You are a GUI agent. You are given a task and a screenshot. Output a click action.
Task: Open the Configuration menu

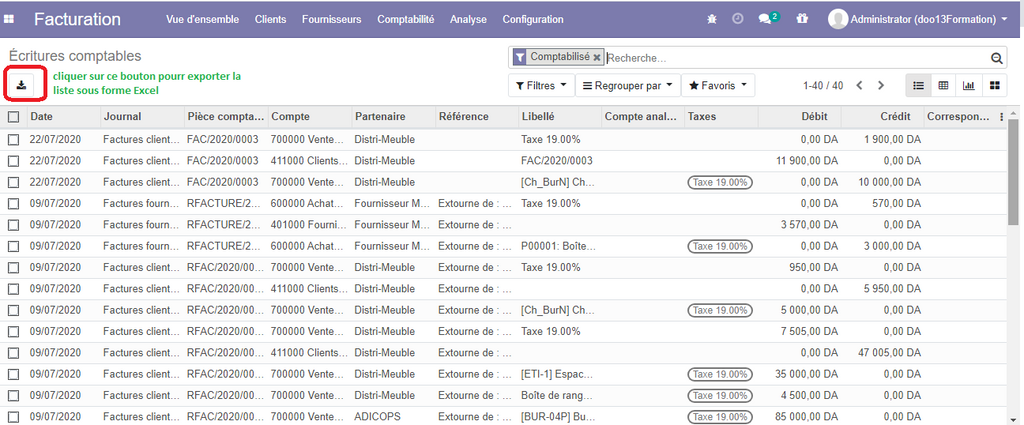[x=533, y=19]
